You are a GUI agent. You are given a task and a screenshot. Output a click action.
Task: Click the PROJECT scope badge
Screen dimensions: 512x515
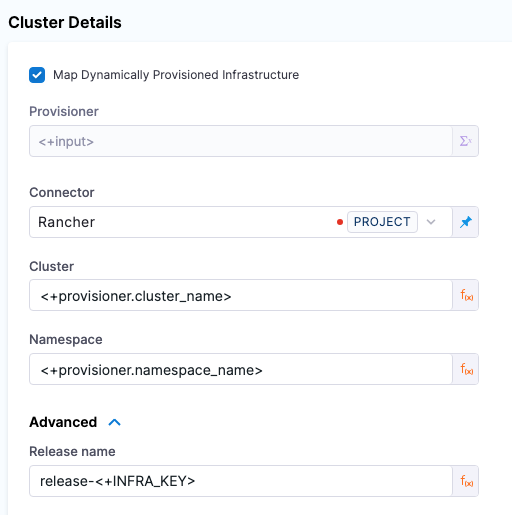point(382,222)
